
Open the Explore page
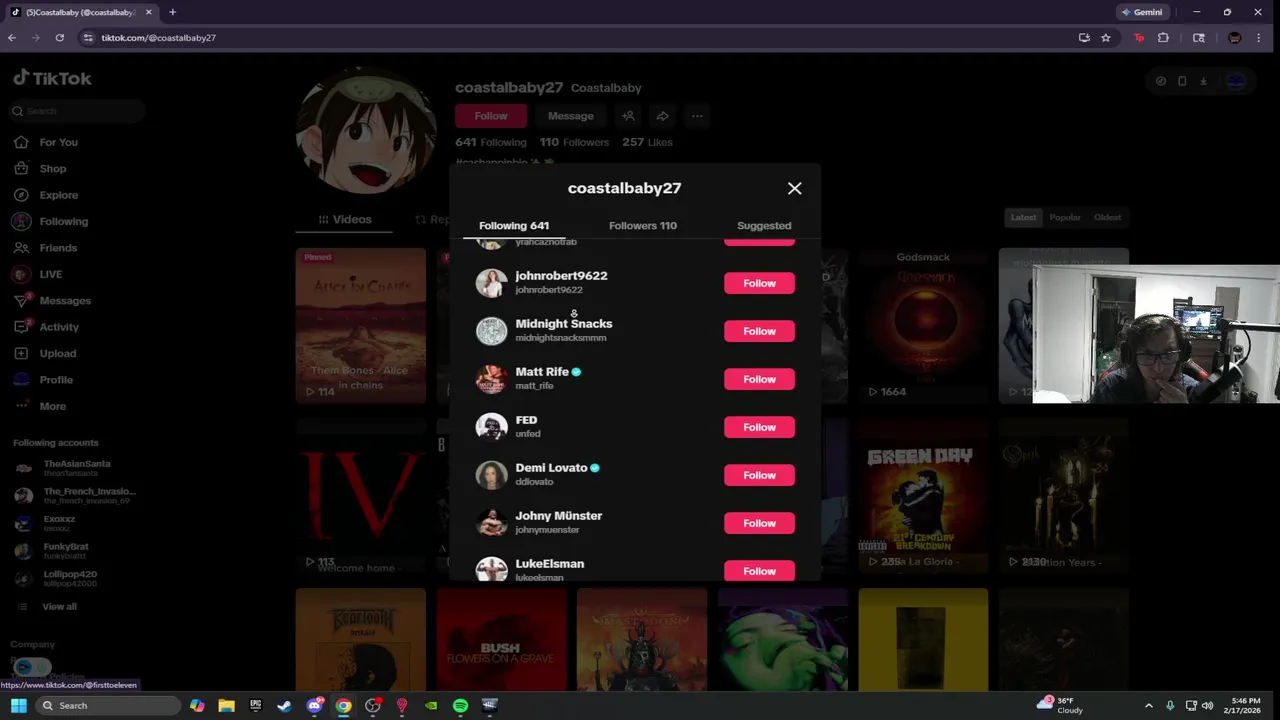pyautogui.click(x=58, y=195)
